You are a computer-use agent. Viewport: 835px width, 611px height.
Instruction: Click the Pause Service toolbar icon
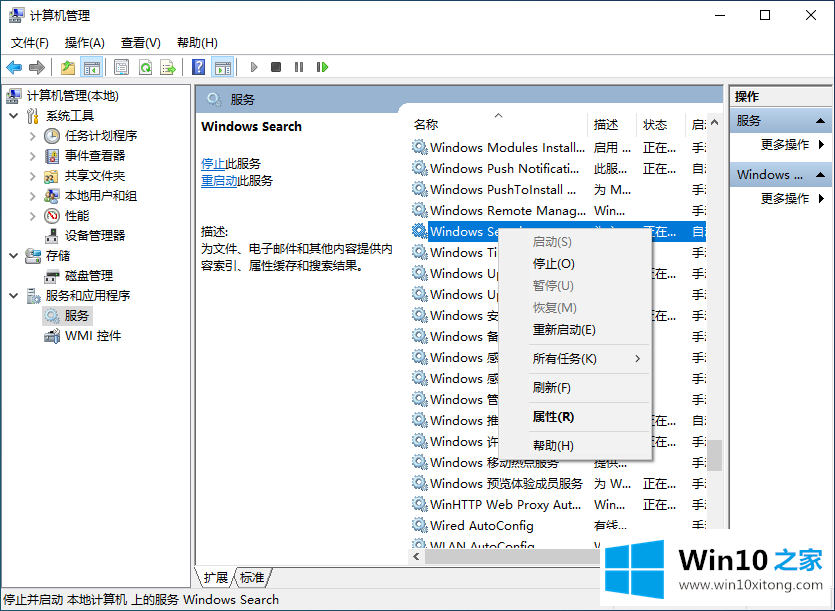click(x=299, y=67)
